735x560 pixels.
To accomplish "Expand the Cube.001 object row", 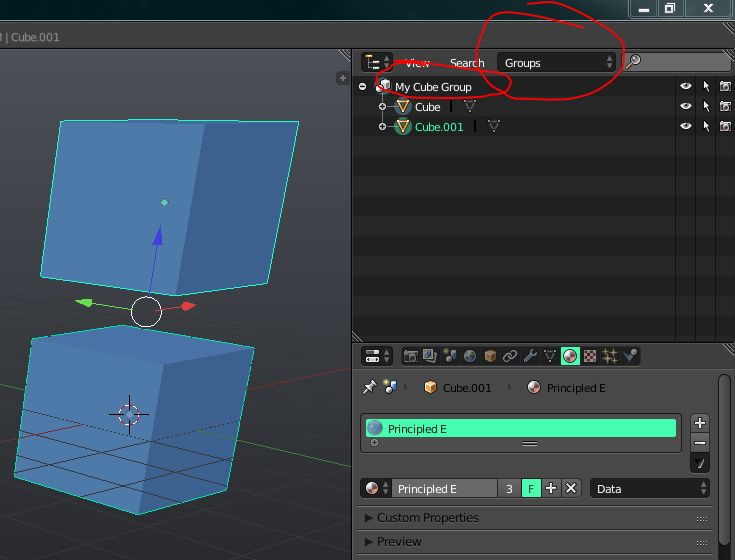I will click(382, 127).
